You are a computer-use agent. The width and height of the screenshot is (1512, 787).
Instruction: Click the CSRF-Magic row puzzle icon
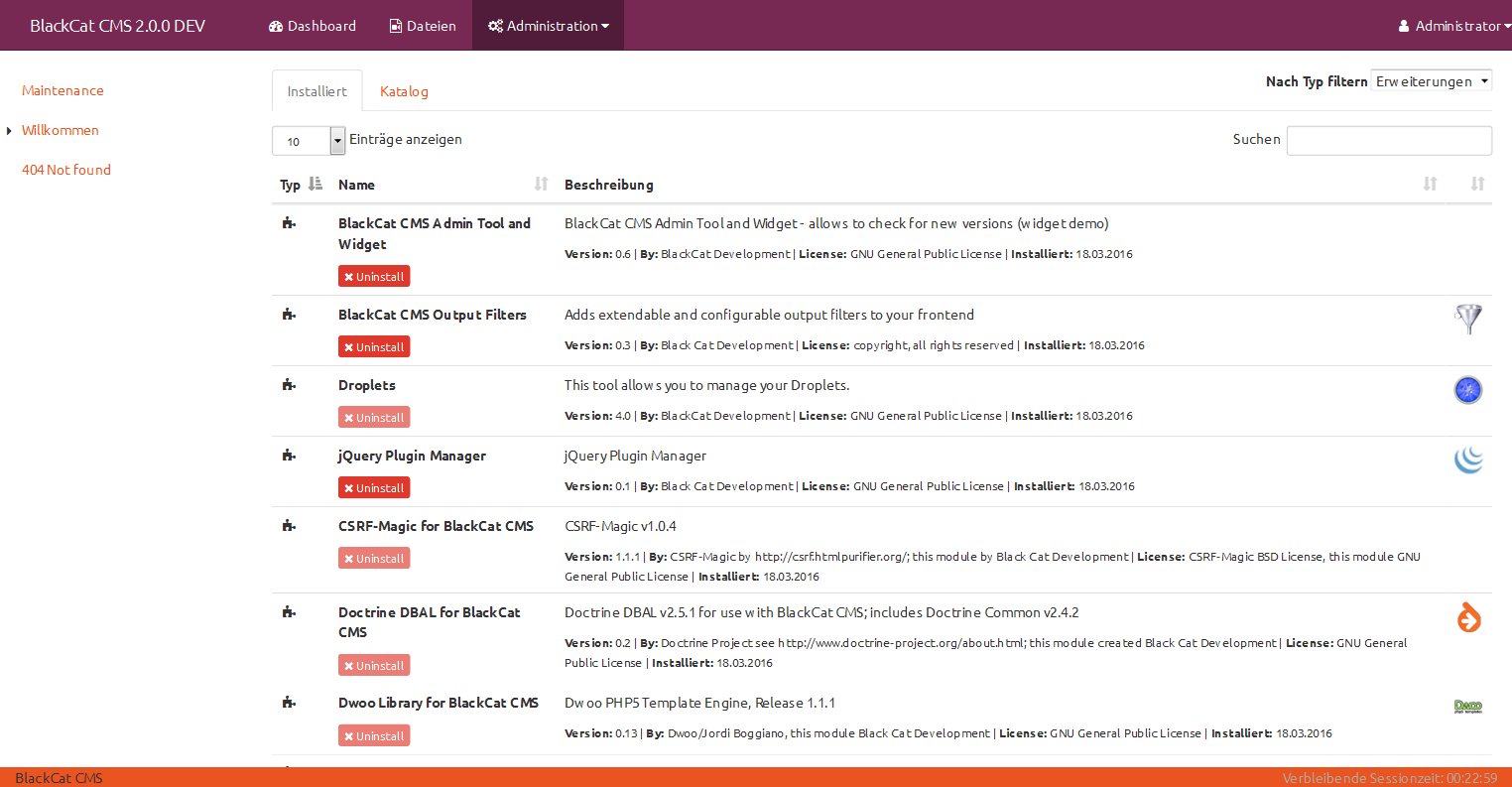[x=289, y=526]
